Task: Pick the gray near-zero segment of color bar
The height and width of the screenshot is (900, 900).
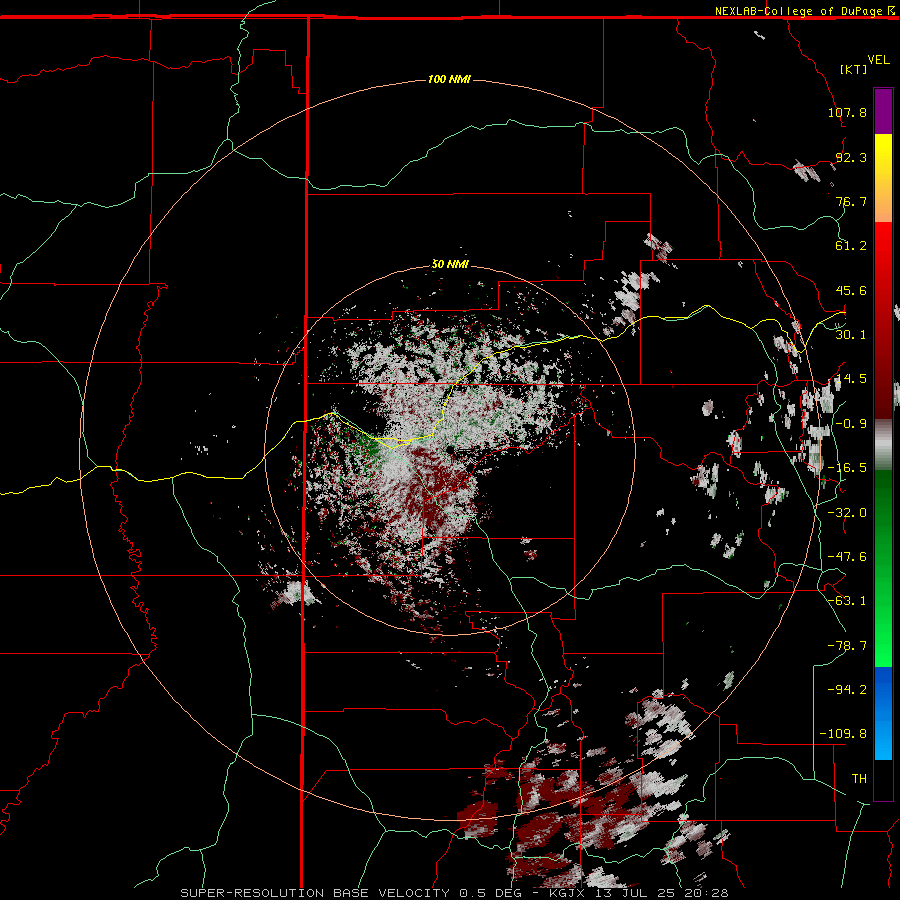Action: (x=883, y=444)
